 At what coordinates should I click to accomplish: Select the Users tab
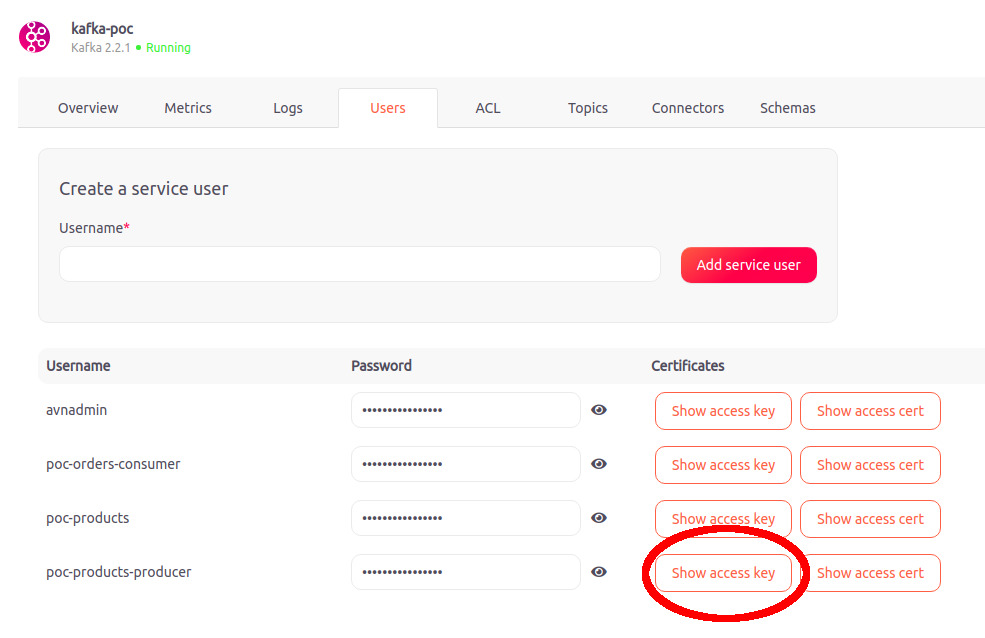(388, 108)
